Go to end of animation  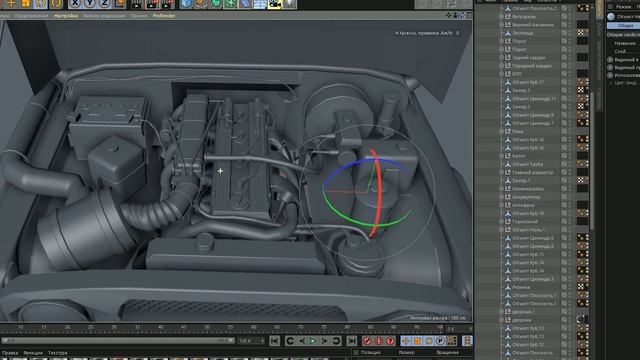[351, 341]
